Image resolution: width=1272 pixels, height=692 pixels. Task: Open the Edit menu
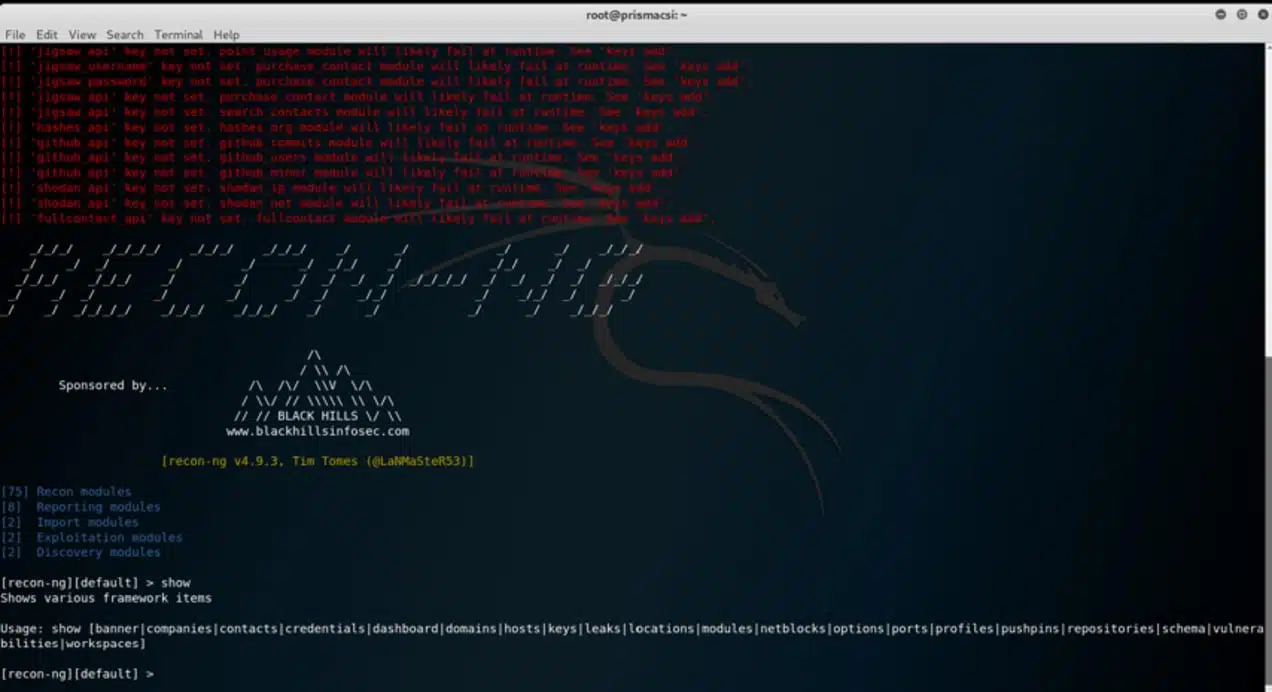[46, 34]
